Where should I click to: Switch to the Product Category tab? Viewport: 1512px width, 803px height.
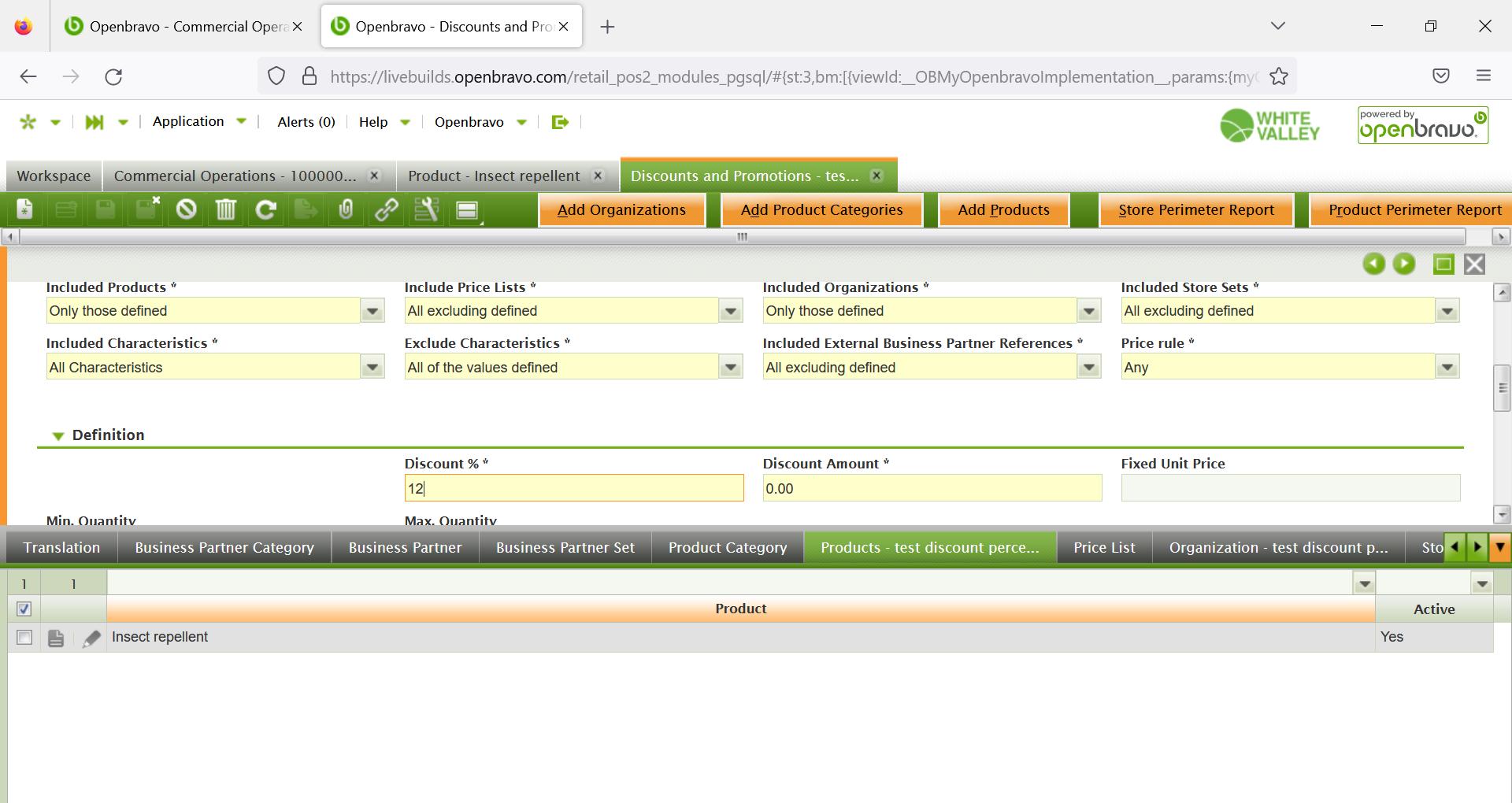coord(727,547)
